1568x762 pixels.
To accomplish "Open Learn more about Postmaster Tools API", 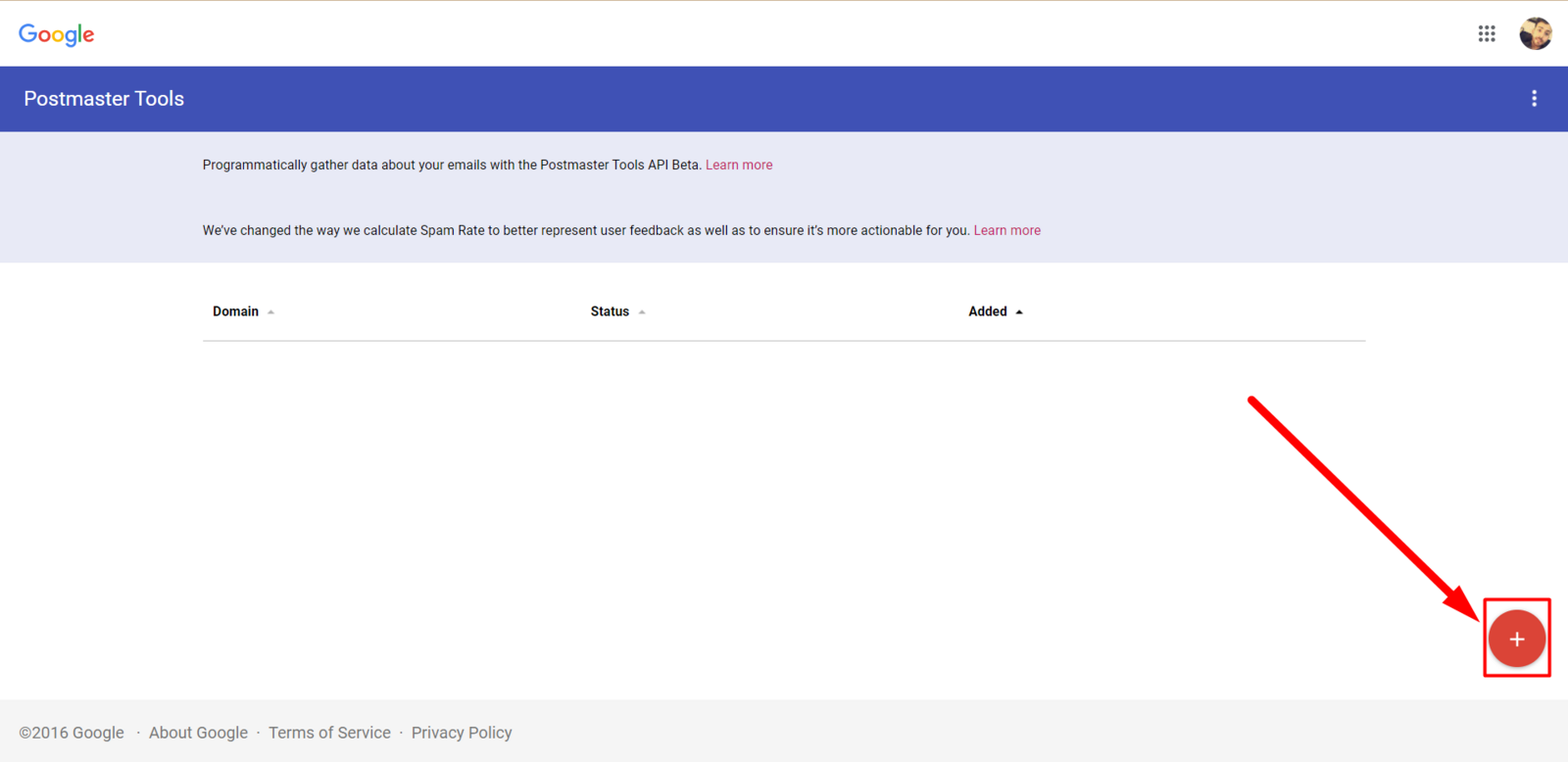I will [x=739, y=165].
